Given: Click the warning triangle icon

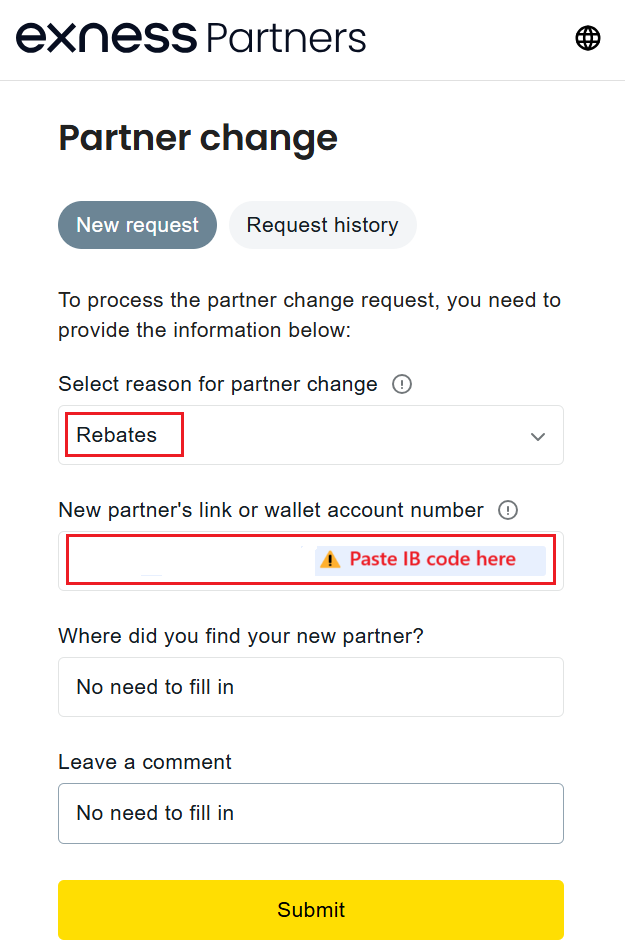Looking at the screenshot, I should (x=330, y=560).
